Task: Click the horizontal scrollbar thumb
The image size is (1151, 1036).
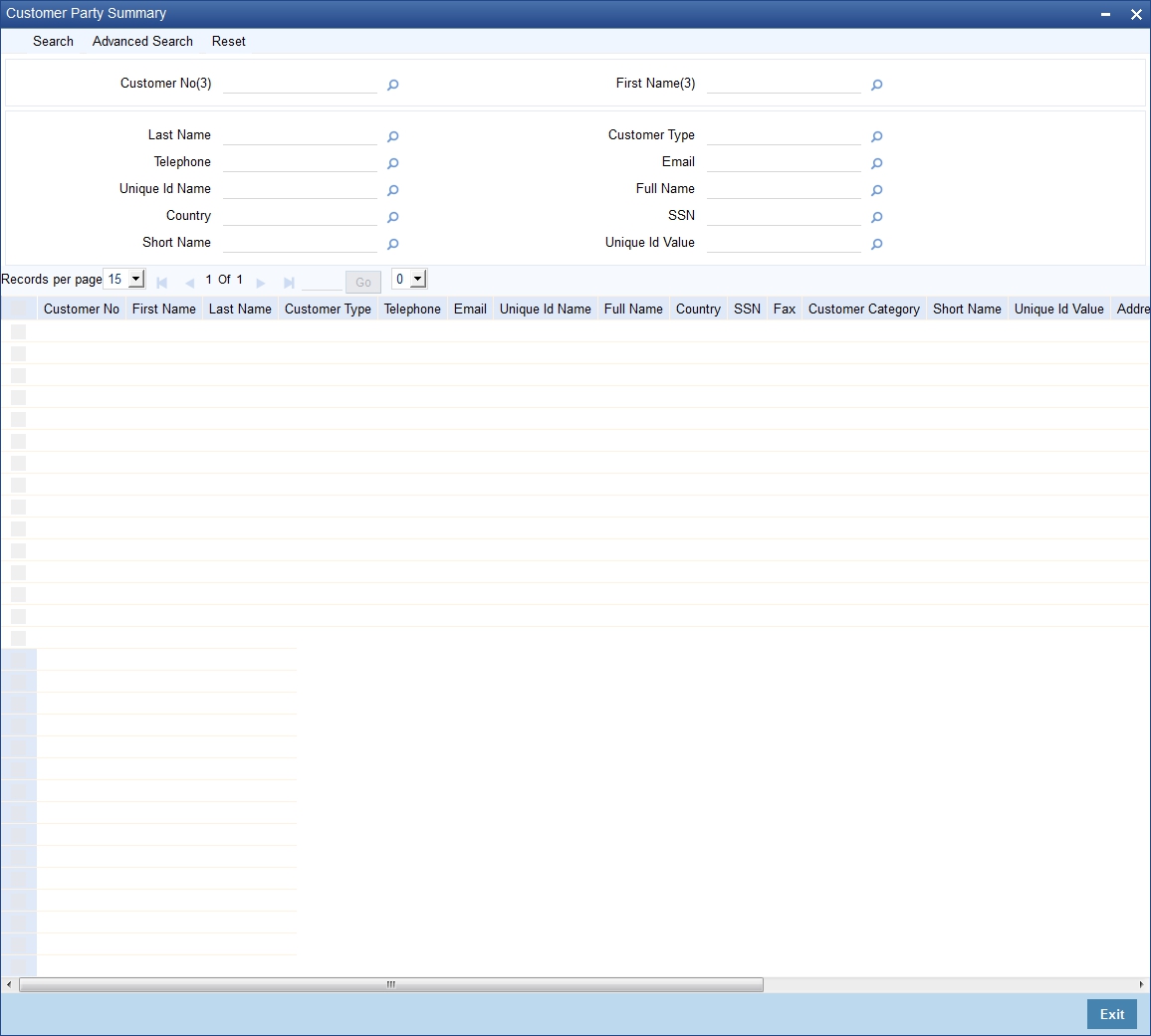Action: (x=391, y=984)
